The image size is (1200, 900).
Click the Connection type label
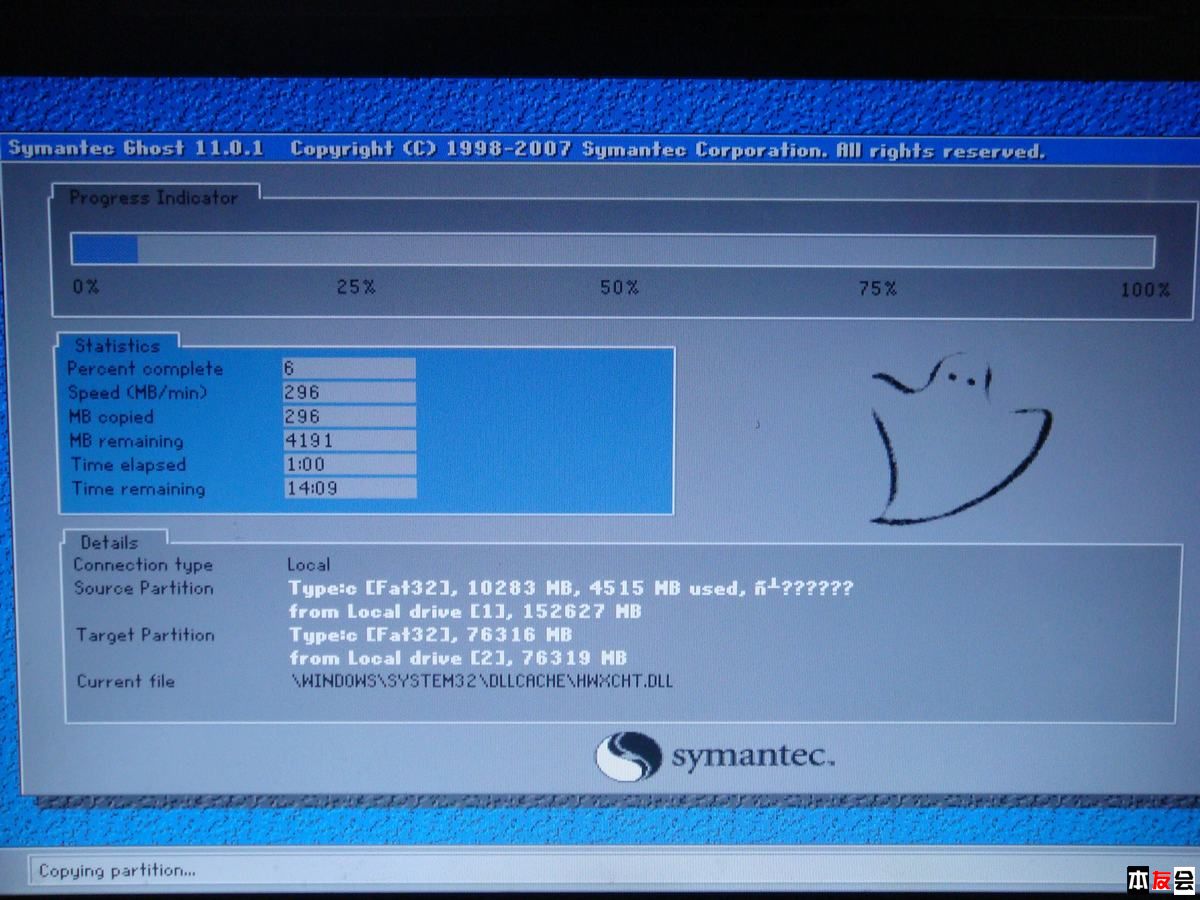pyautogui.click(x=143, y=565)
